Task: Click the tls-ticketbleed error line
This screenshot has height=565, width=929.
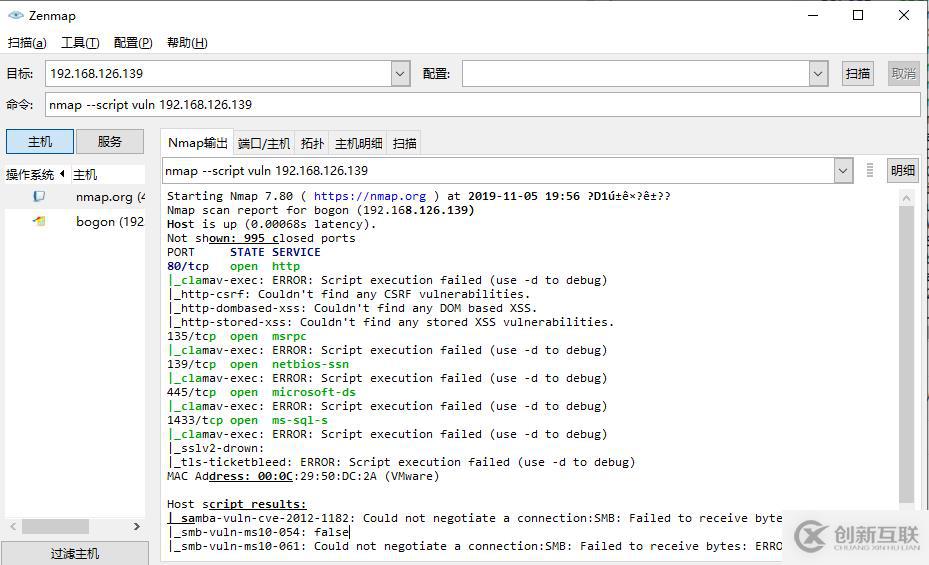Action: [401, 462]
